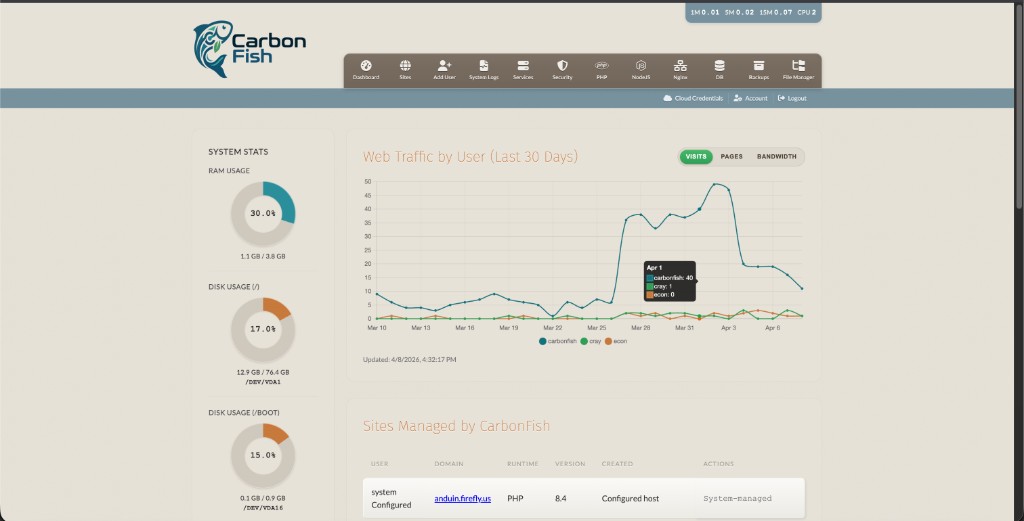The width and height of the screenshot is (1024, 521).
Task: Open the DB database icon
Action: [x=719, y=65]
